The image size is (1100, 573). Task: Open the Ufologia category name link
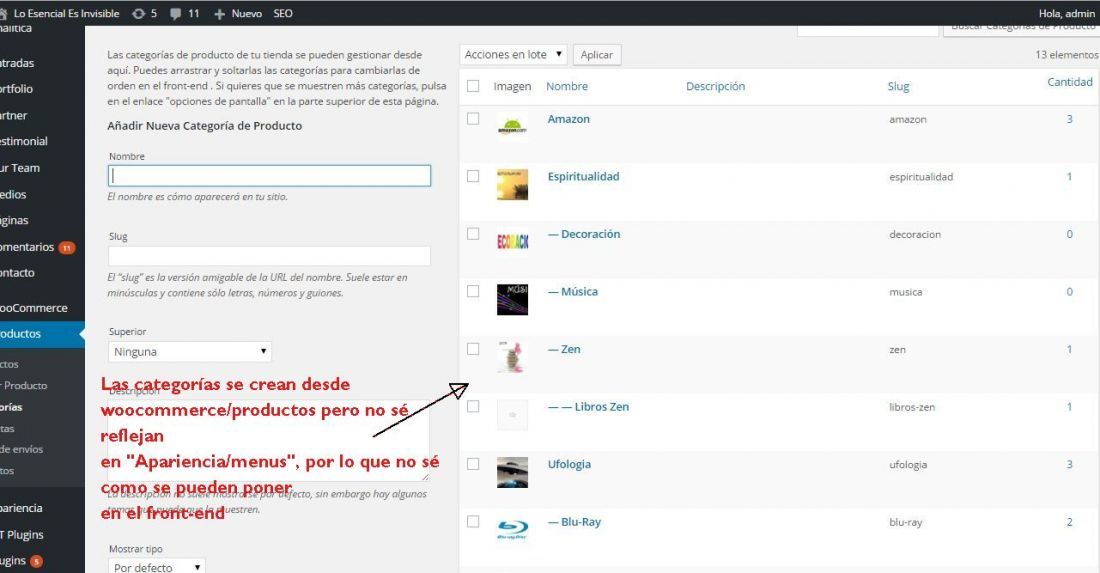tap(569, 464)
